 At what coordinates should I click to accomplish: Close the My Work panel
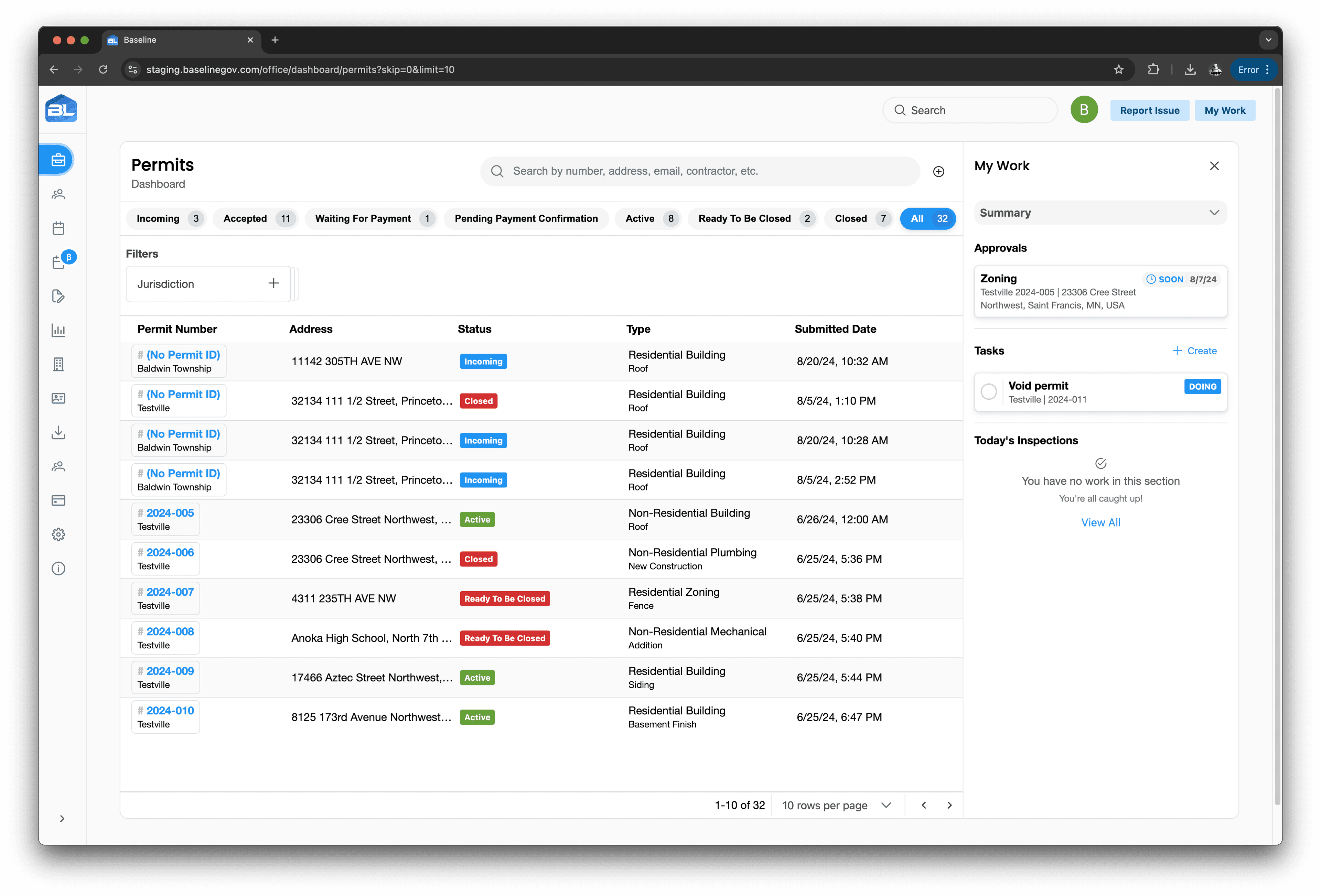[x=1214, y=166]
